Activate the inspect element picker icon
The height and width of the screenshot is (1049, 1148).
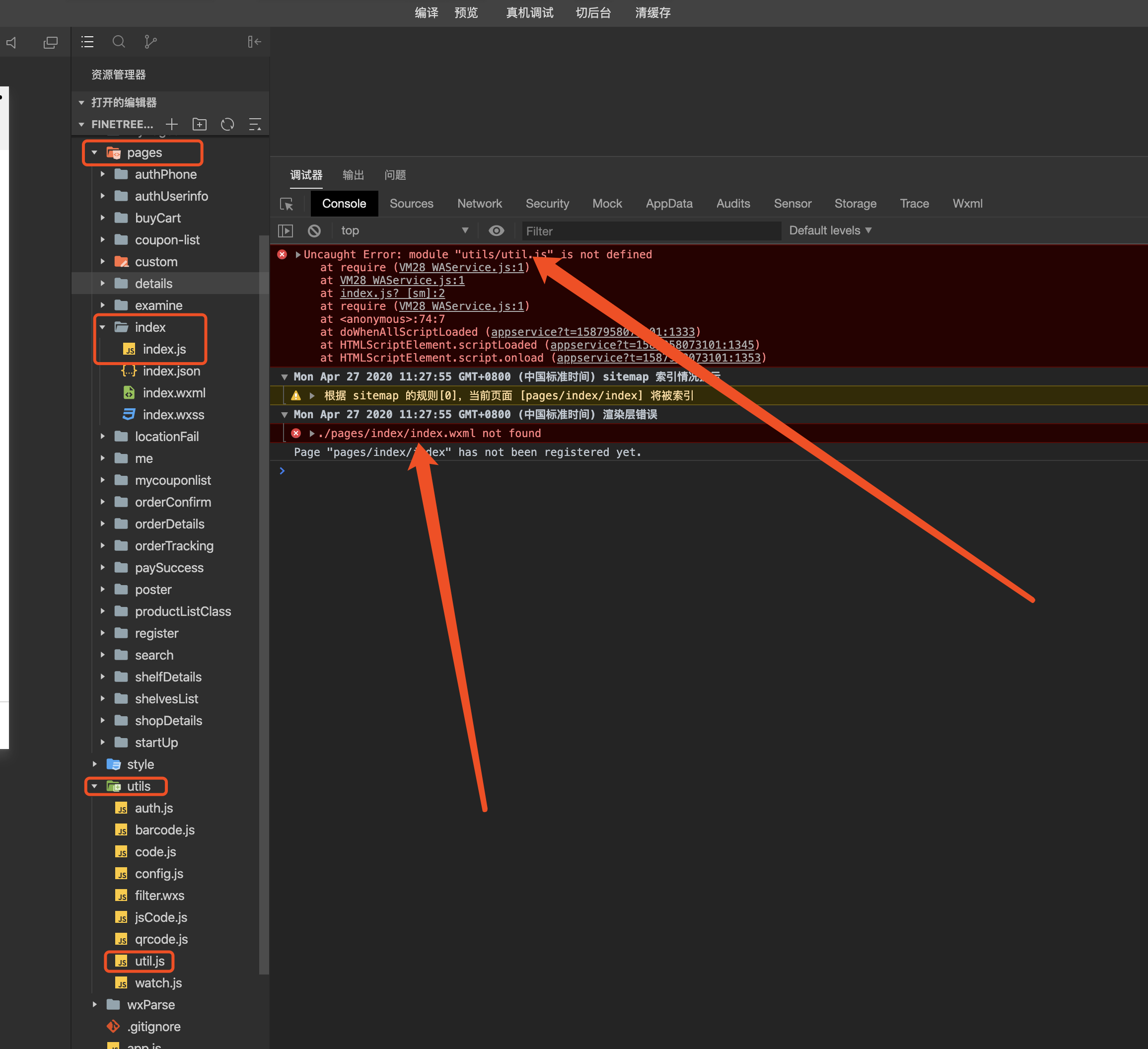tap(287, 204)
